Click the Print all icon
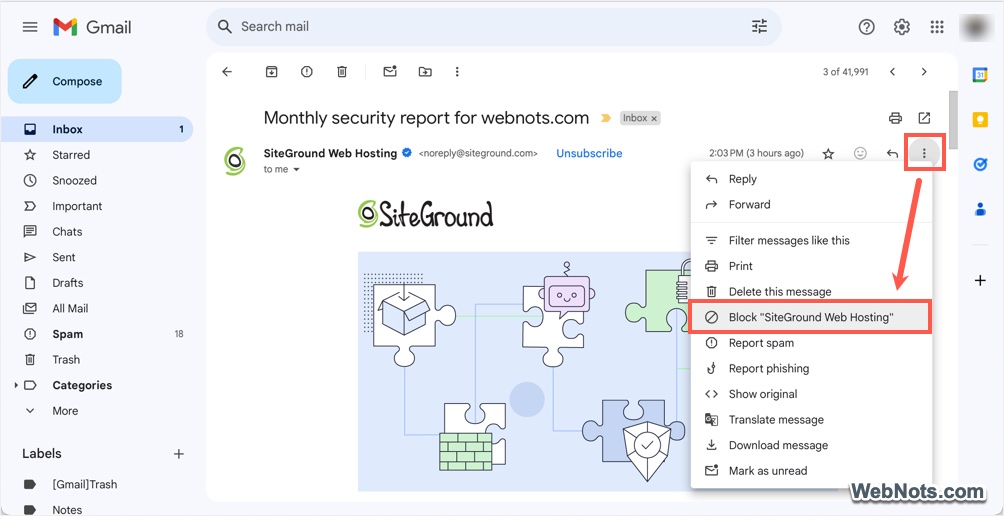The height and width of the screenshot is (516, 1004). pyautogui.click(x=895, y=118)
